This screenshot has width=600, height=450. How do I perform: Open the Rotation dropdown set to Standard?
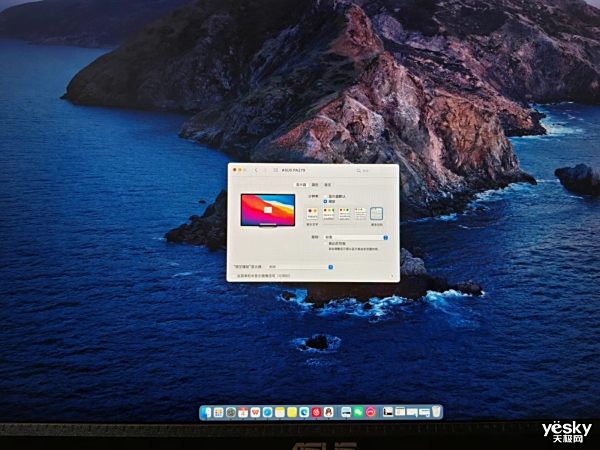pos(356,237)
